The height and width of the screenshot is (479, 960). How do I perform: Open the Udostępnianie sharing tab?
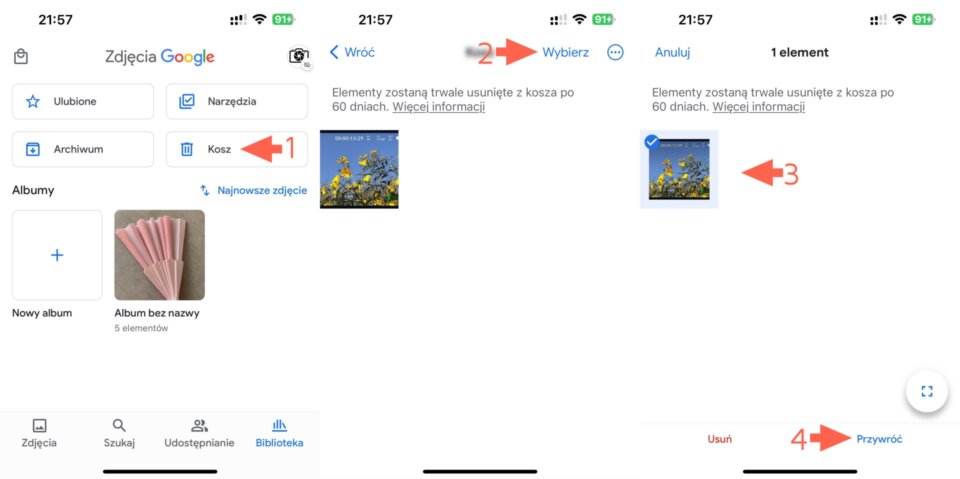click(199, 434)
